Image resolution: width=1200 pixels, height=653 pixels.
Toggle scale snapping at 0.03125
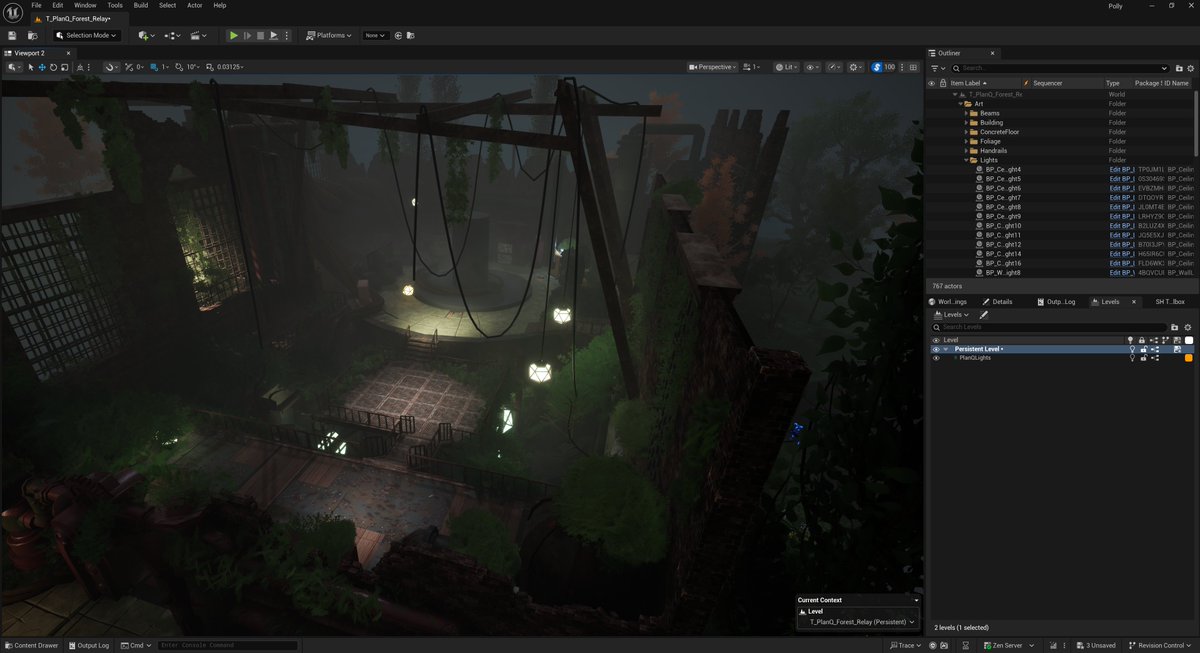click(208, 67)
